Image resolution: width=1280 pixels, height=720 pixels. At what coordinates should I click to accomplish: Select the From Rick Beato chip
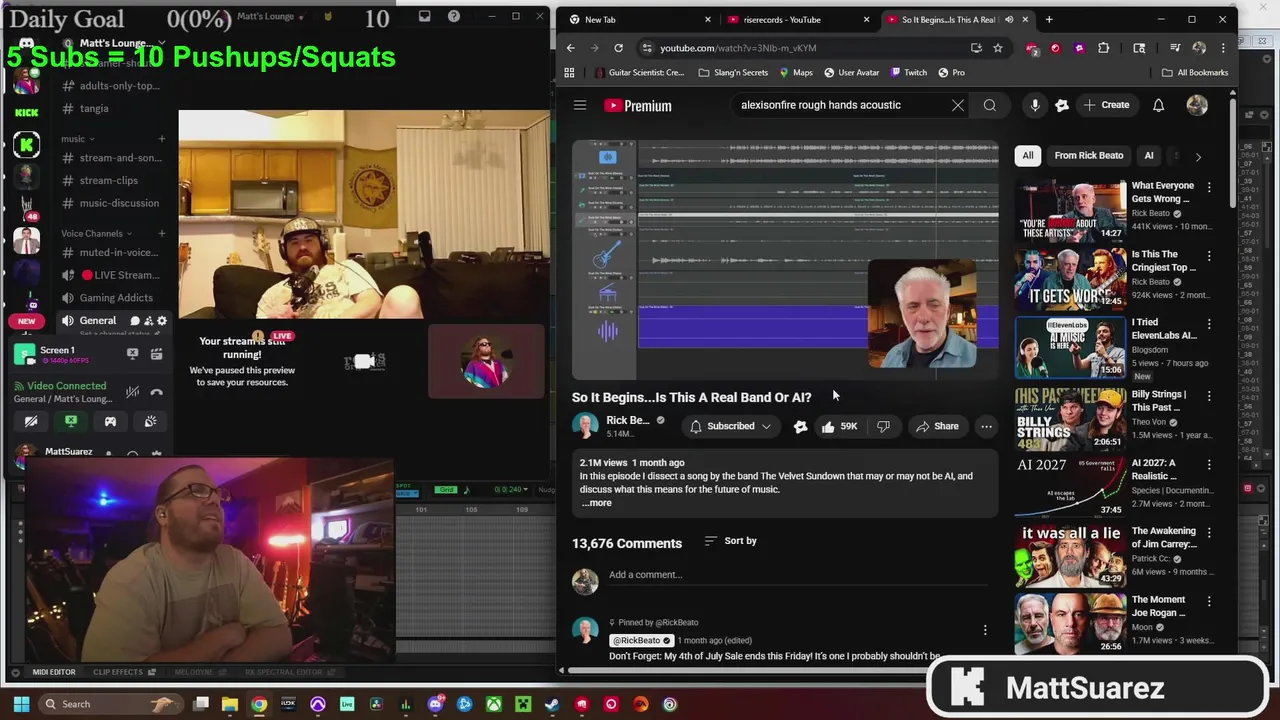click(1088, 155)
